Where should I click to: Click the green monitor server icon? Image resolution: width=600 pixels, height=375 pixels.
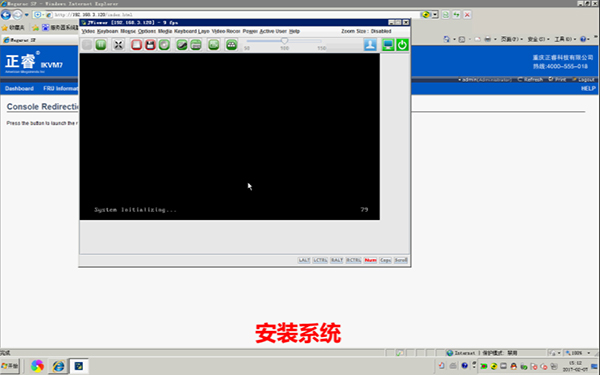[x=388, y=45]
